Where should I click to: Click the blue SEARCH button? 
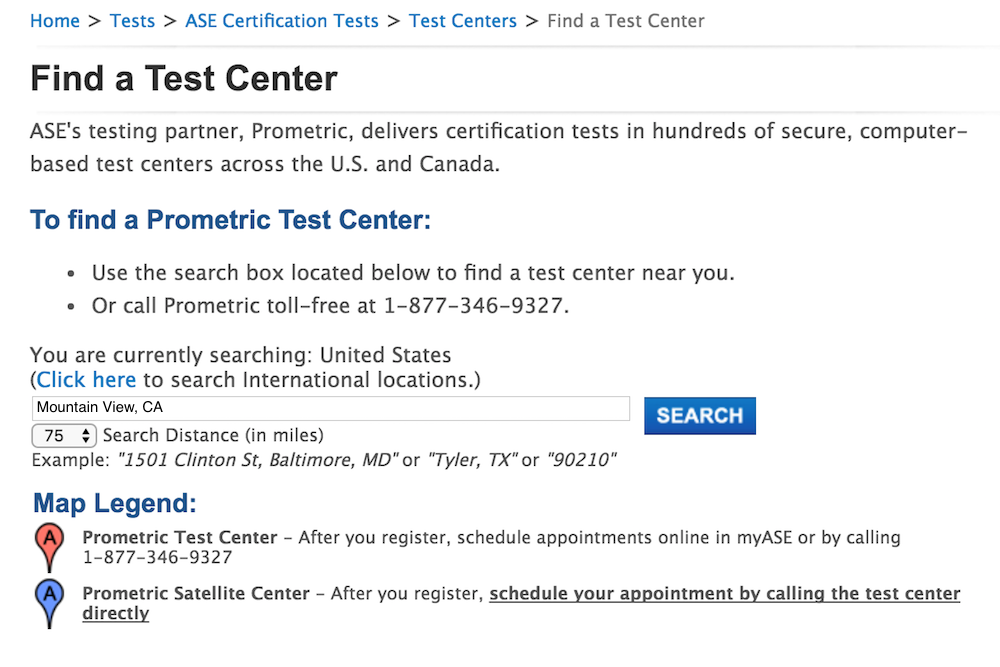[700, 416]
